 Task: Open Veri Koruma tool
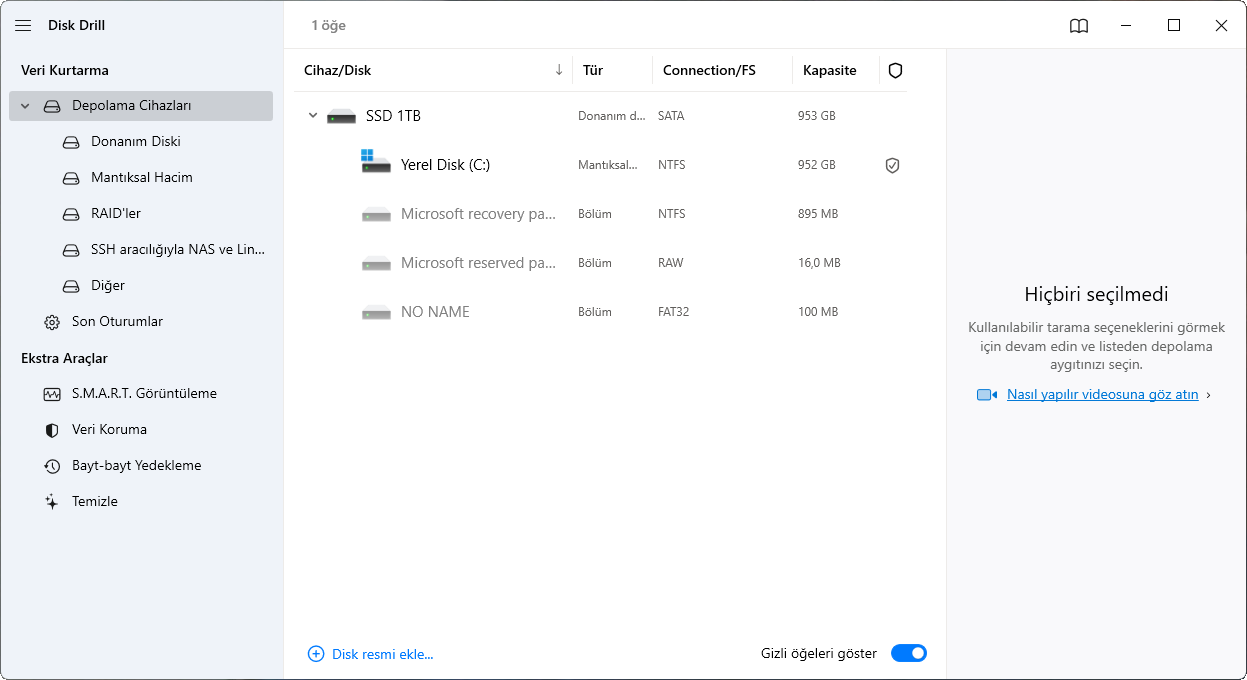pyautogui.click(x=109, y=430)
